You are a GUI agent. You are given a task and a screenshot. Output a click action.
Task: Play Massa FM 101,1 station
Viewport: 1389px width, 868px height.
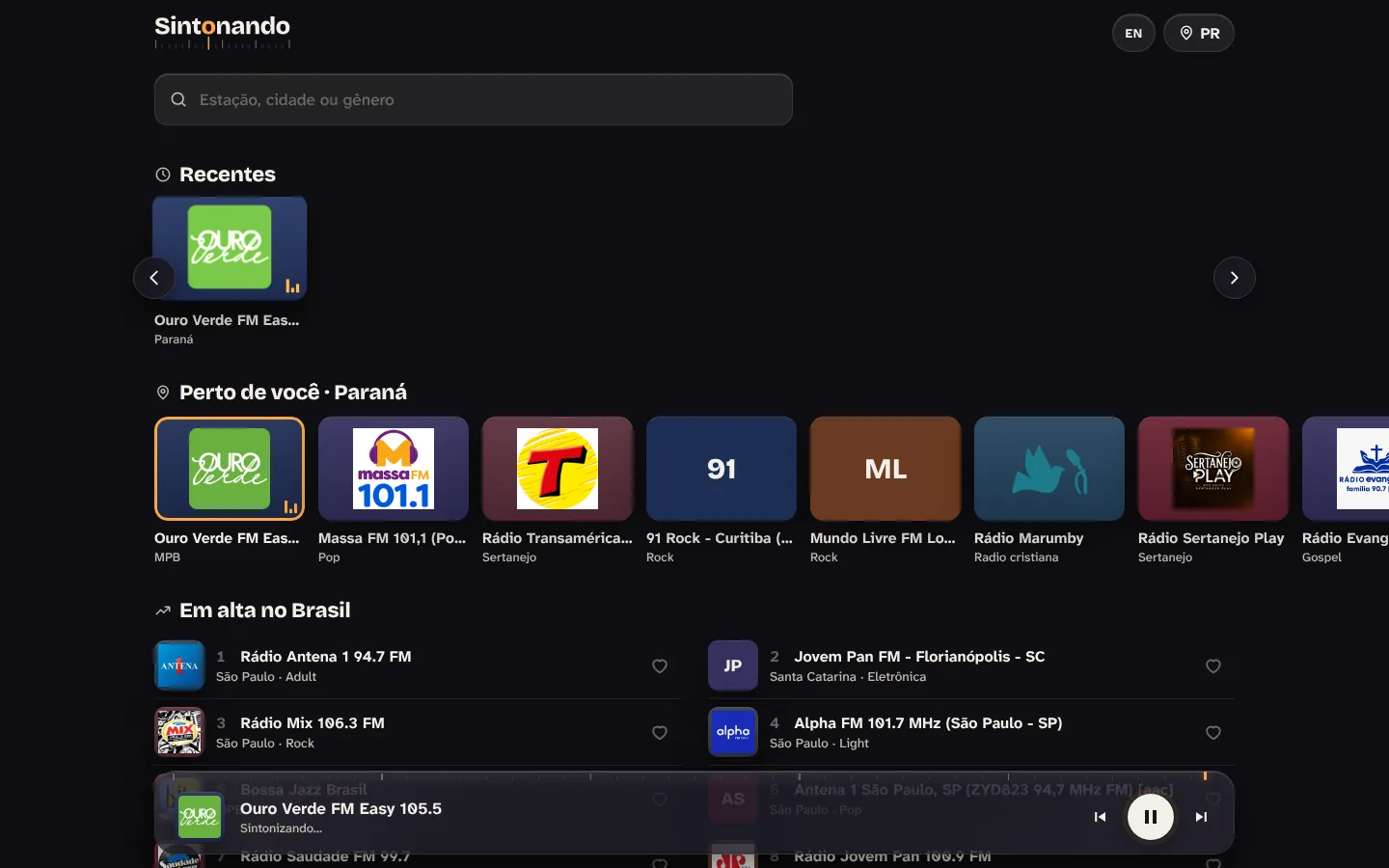[x=394, y=490]
